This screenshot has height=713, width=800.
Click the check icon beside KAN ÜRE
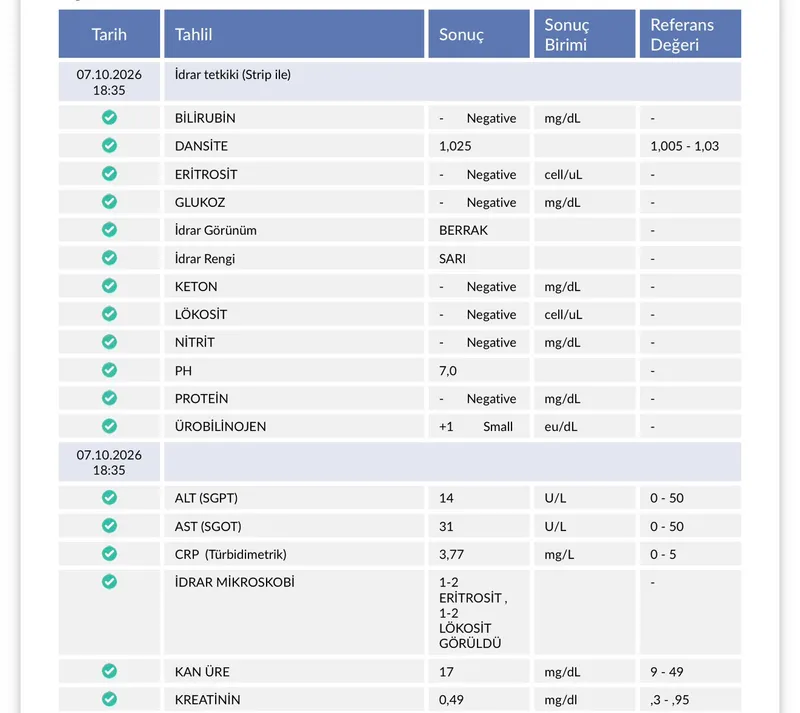(109, 671)
